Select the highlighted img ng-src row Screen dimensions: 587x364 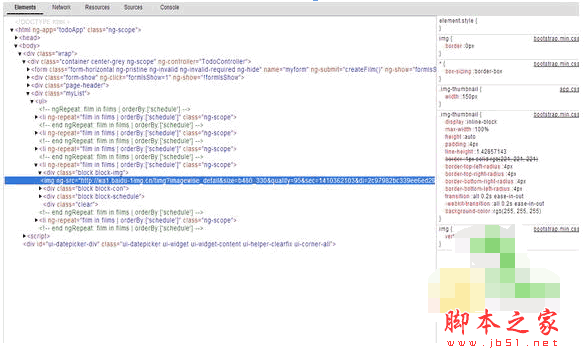[x=220, y=181]
